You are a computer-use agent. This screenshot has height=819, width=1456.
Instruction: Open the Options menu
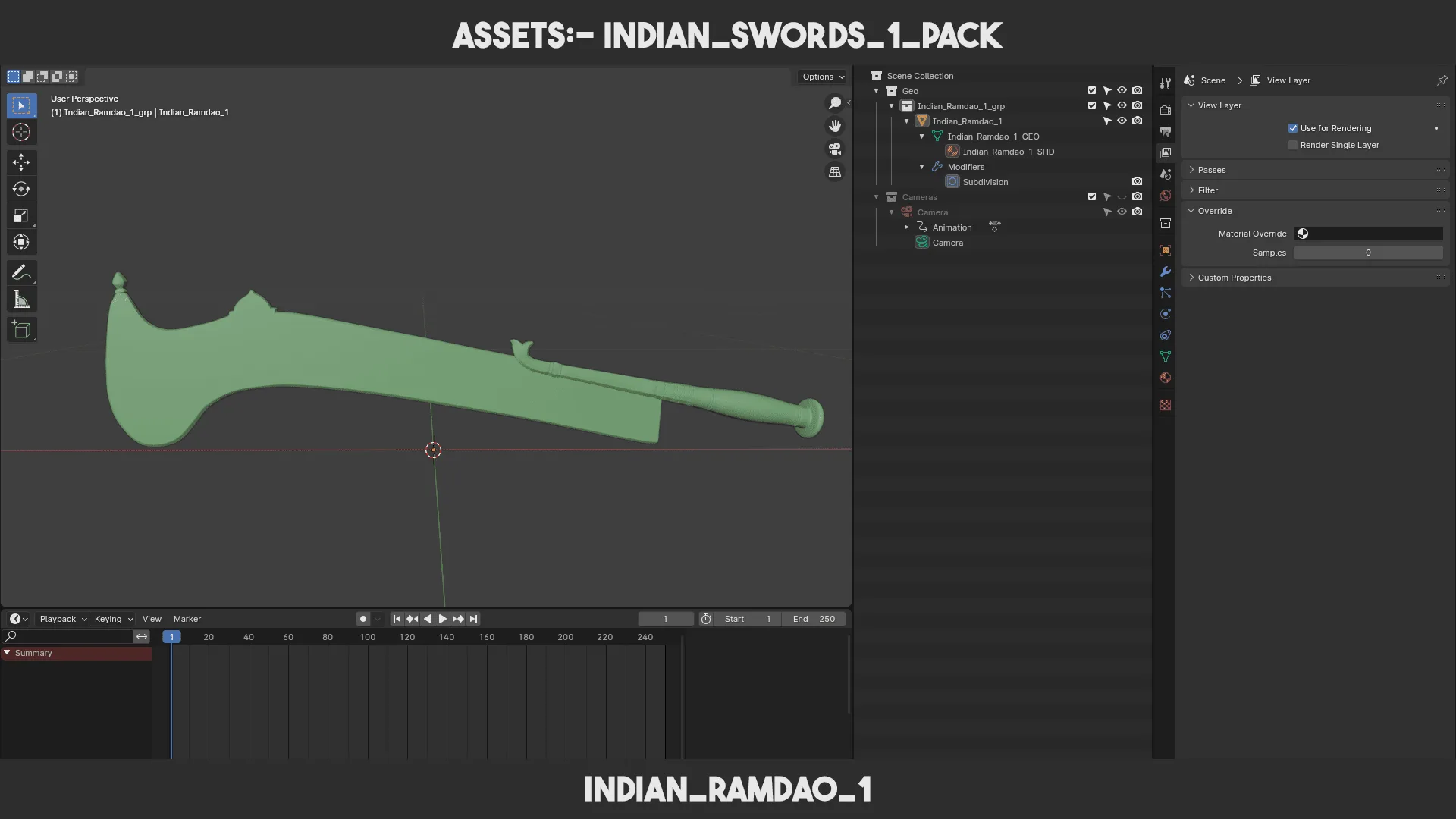[x=821, y=76]
